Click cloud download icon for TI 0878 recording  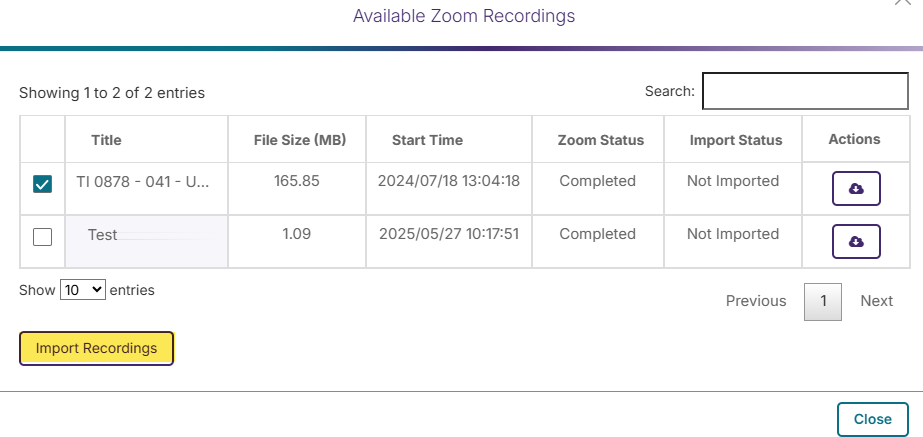pos(856,188)
